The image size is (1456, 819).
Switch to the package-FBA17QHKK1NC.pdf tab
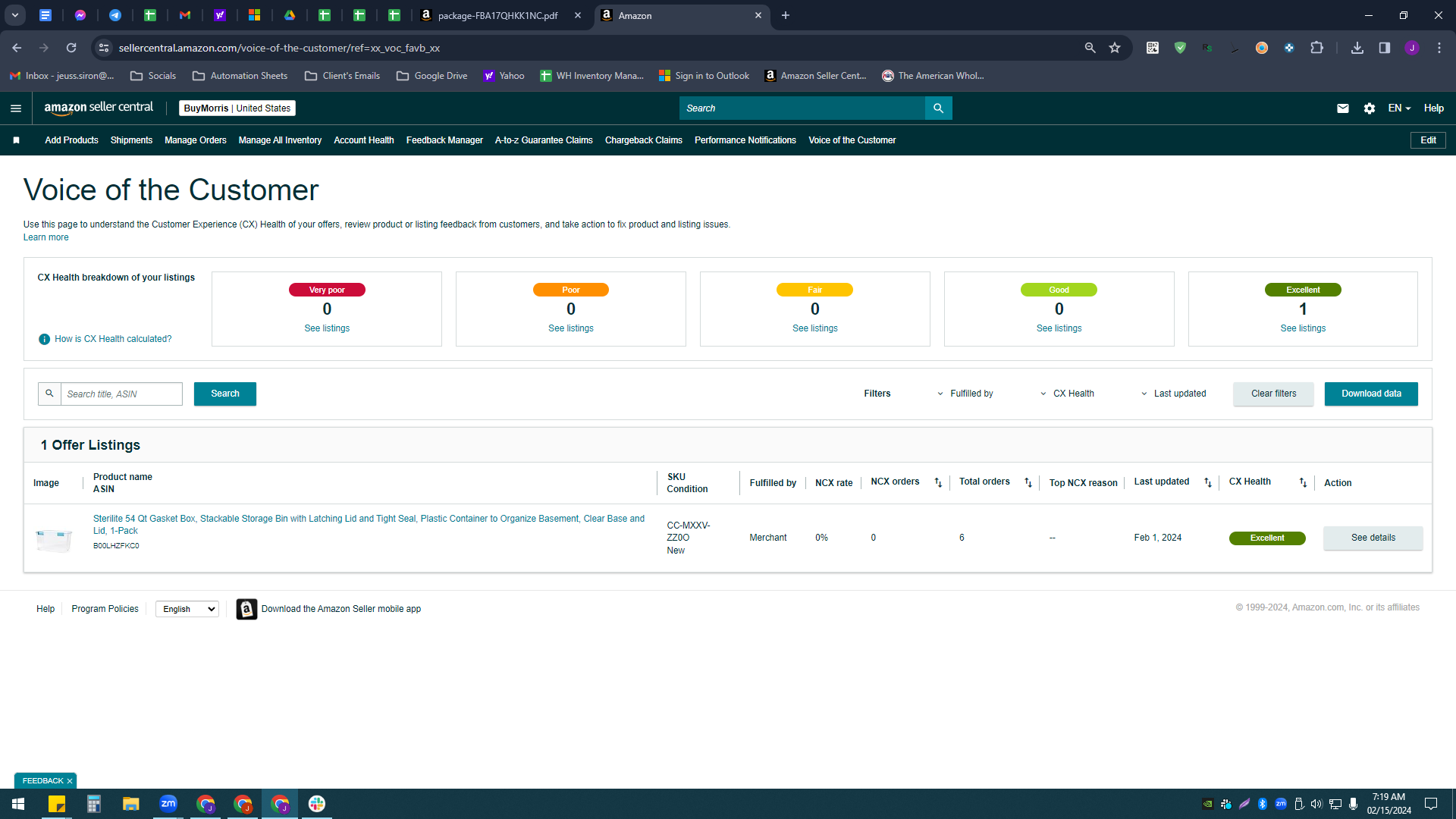[500, 15]
